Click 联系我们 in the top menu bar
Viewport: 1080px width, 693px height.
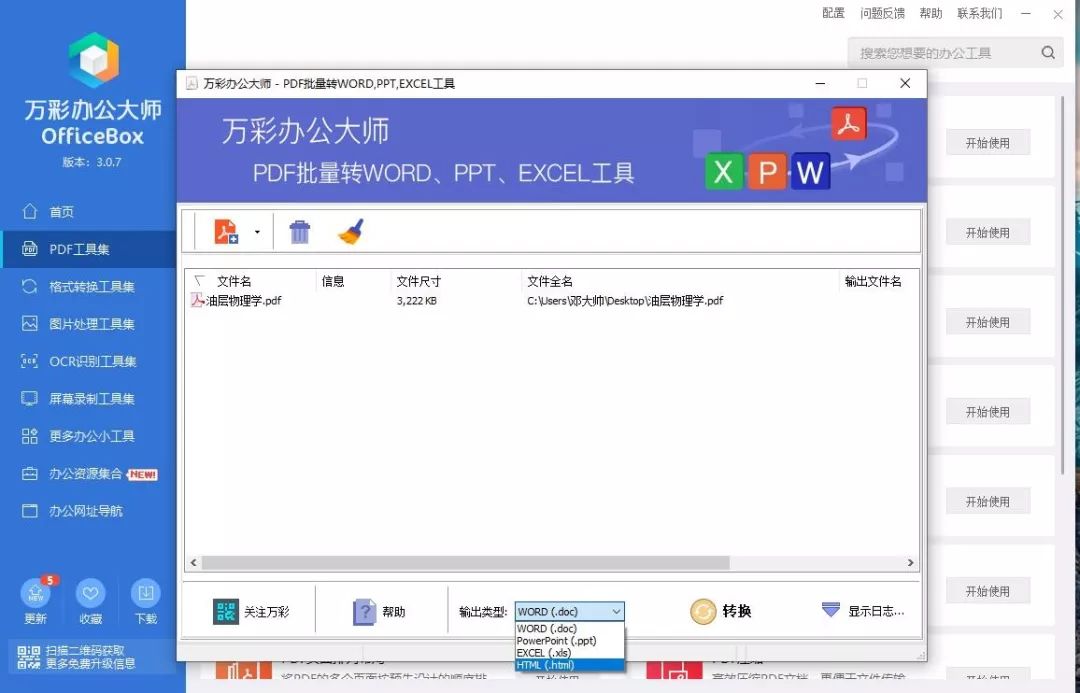tap(979, 13)
